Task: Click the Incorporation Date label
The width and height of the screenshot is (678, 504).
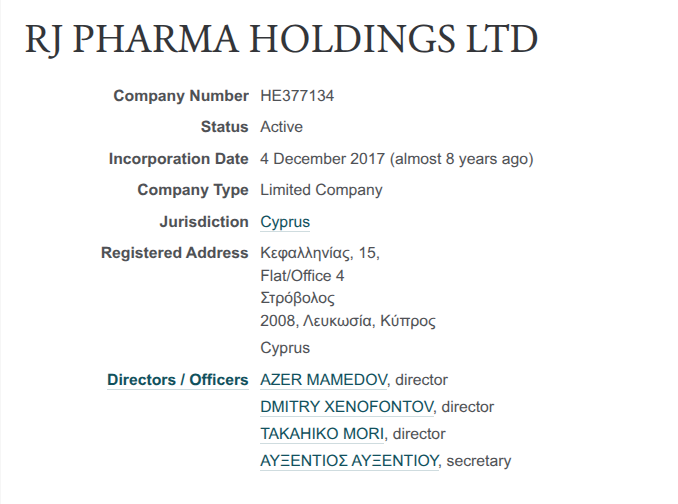Action: click(178, 159)
